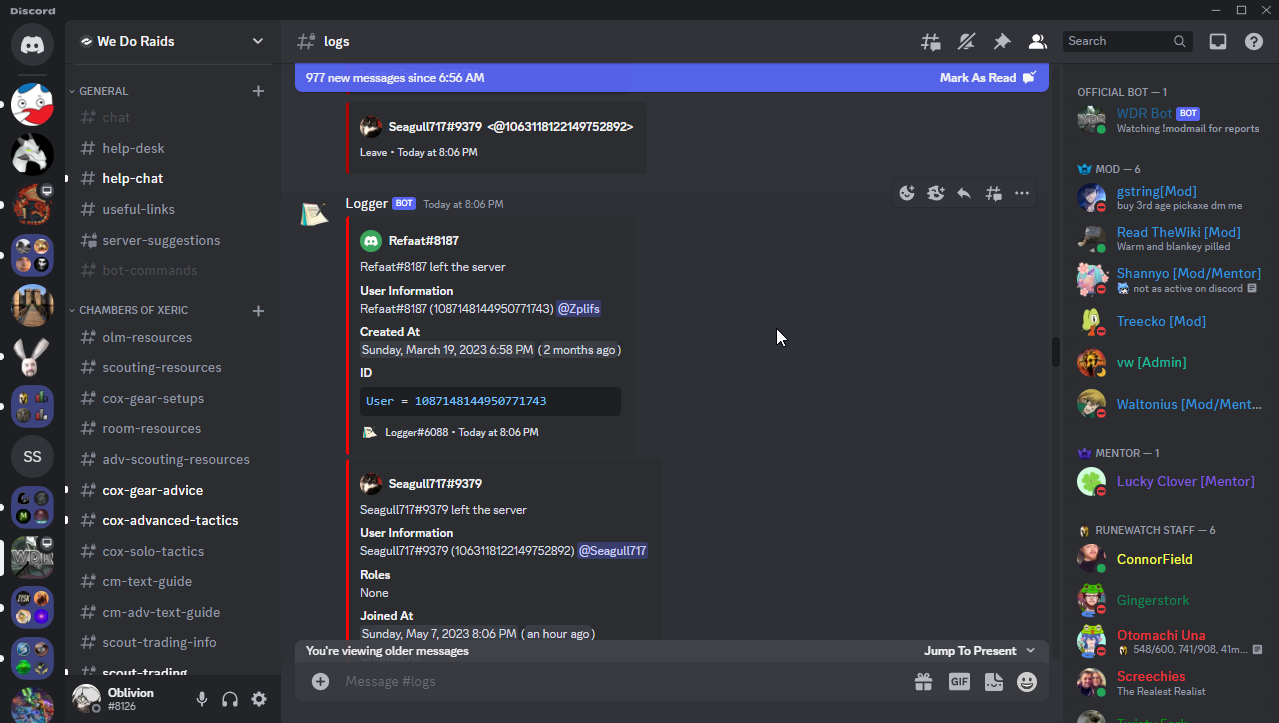Image resolution: width=1279 pixels, height=723 pixels.
Task: Click the Search input field
Action: pyautogui.click(x=1128, y=41)
